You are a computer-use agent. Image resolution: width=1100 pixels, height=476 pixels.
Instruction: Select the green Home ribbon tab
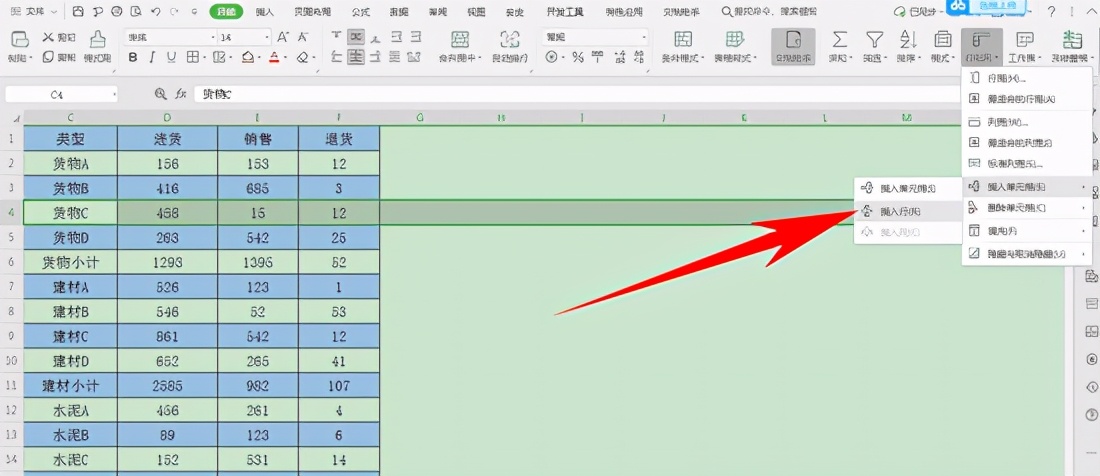click(226, 12)
